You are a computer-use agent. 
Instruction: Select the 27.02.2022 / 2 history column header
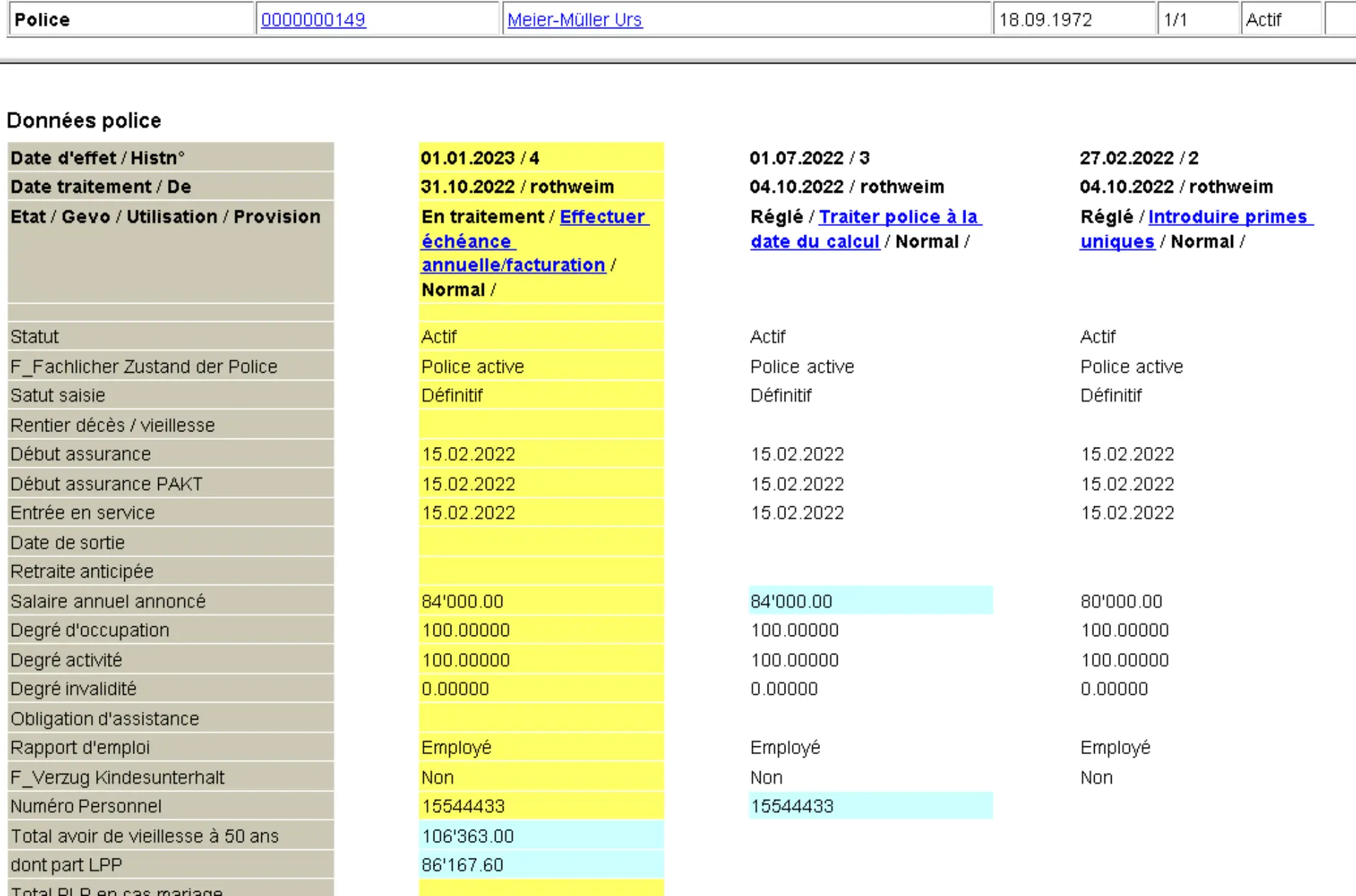(1138, 157)
